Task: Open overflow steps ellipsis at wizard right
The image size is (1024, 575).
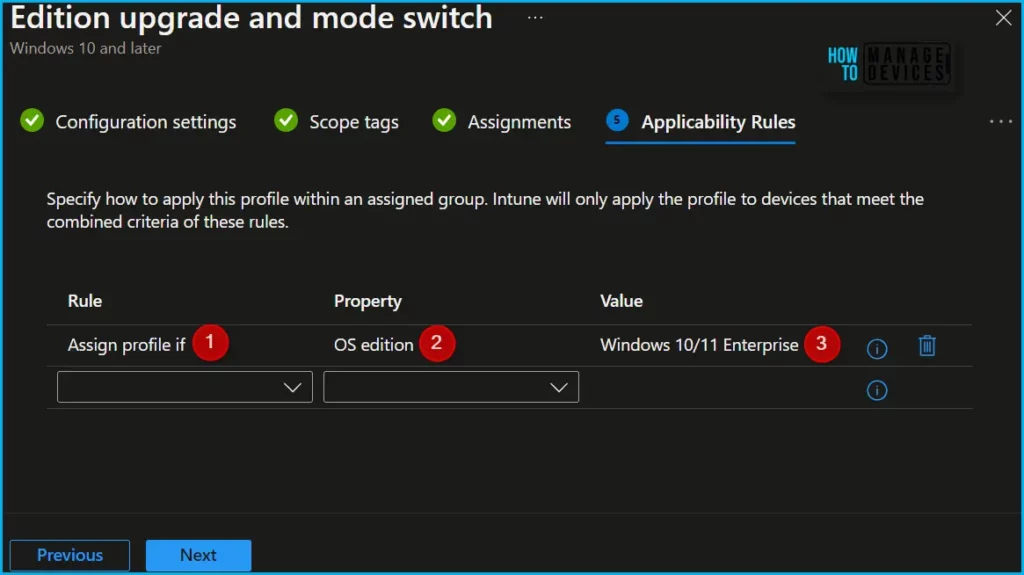Action: (x=1000, y=122)
